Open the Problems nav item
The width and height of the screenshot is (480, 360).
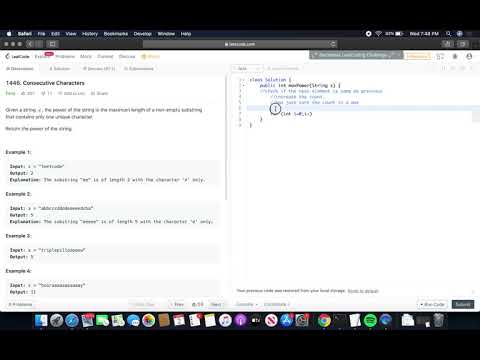pos(65,56)
